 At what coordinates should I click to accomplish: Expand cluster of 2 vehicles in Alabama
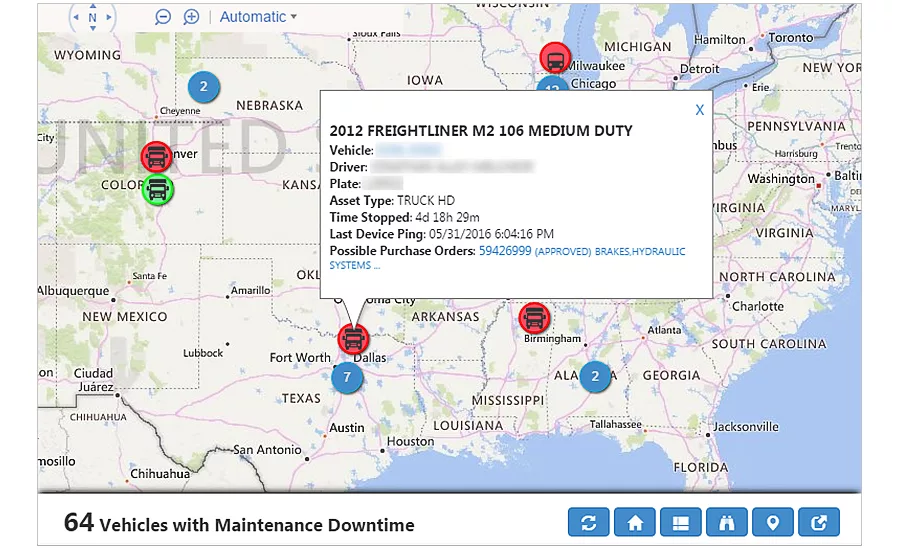click(x=595, y=376)
